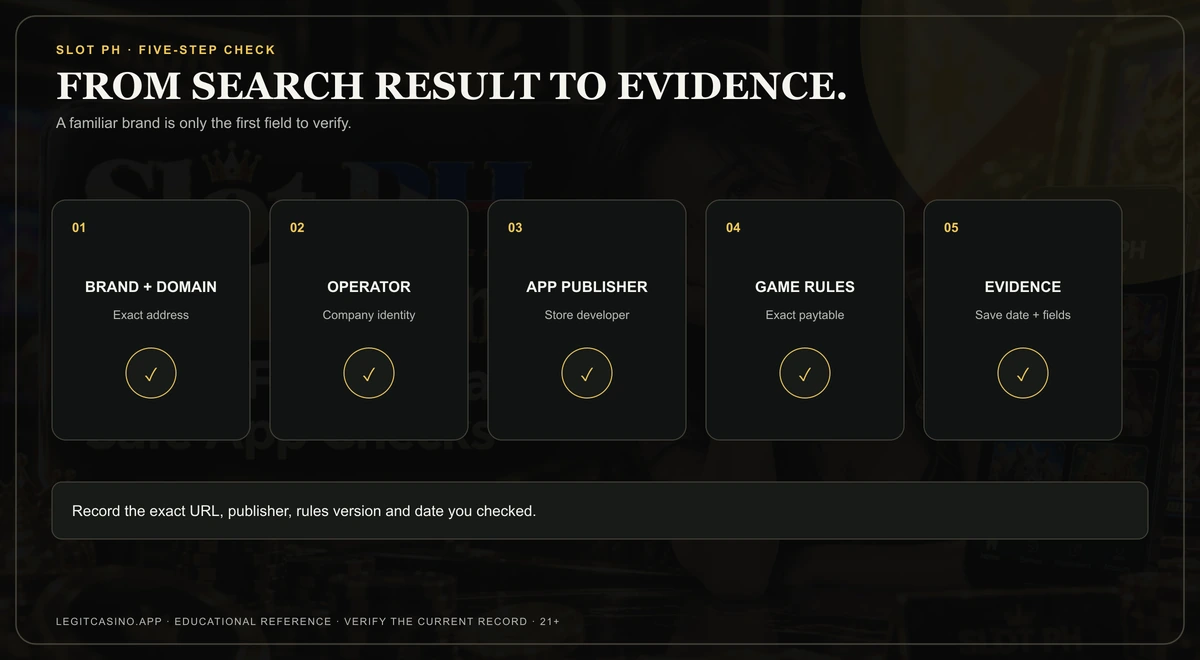1200x660 pixels.
Task: Click the 'Record the exact URL...' note box
Action: [600, 511]
